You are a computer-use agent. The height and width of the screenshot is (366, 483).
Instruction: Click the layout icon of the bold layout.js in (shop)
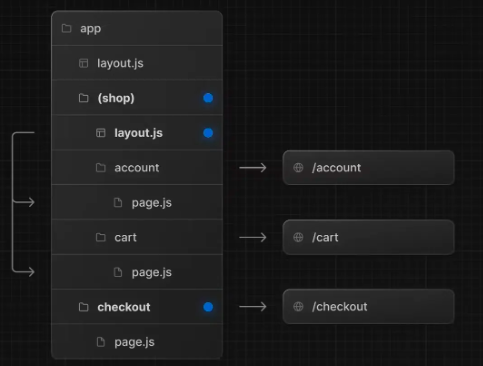101,133
